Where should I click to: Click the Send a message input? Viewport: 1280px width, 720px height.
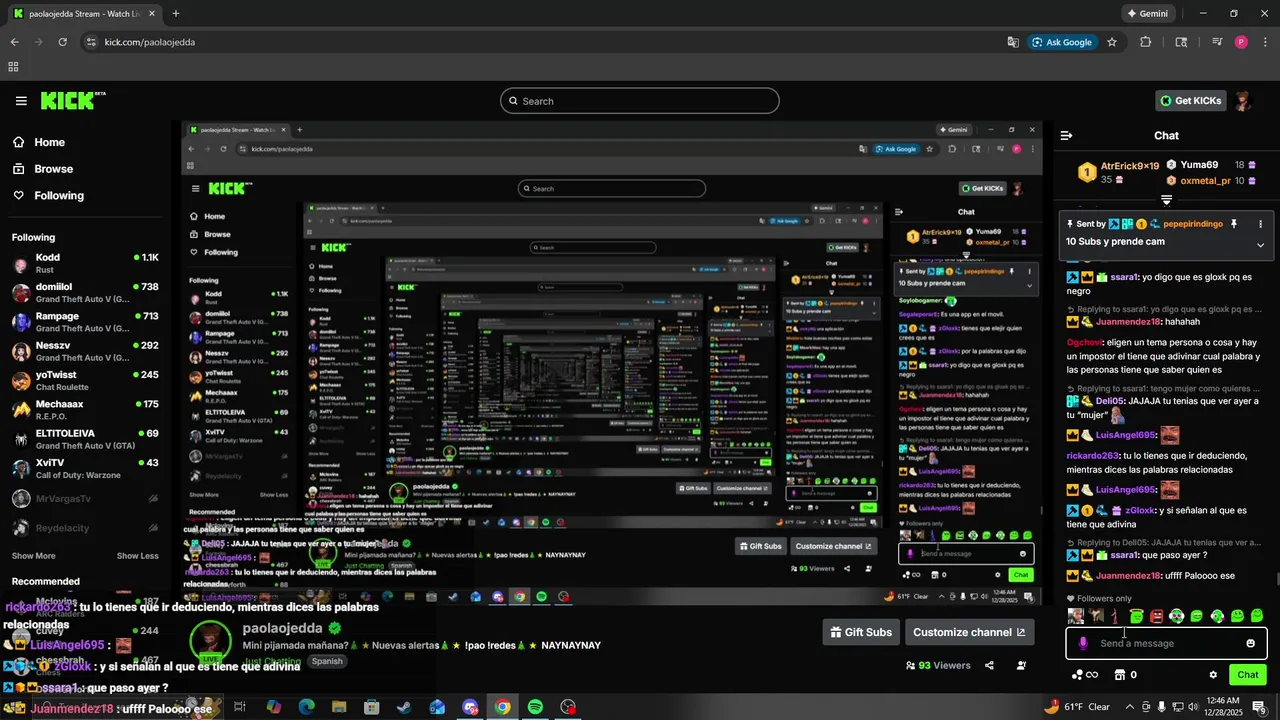pyautogui.click(x=1165, y=643)
